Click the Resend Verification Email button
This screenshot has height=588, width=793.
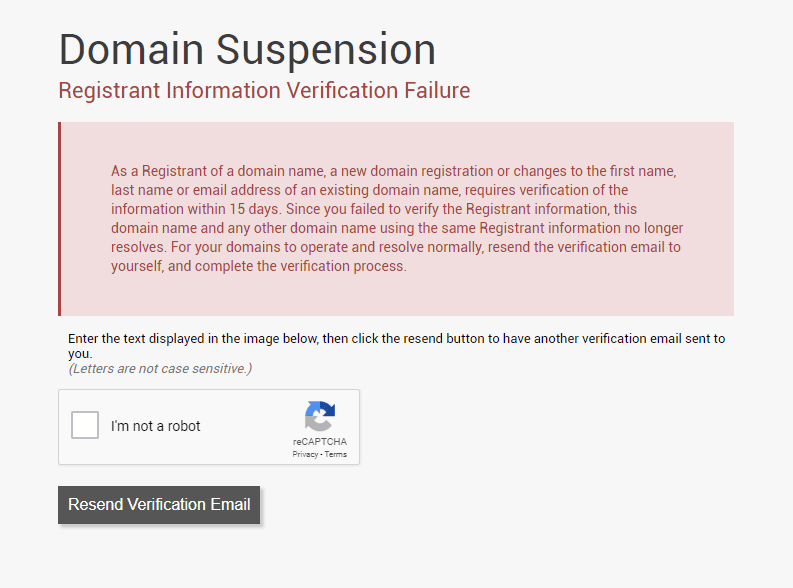[x=159, y=505]
